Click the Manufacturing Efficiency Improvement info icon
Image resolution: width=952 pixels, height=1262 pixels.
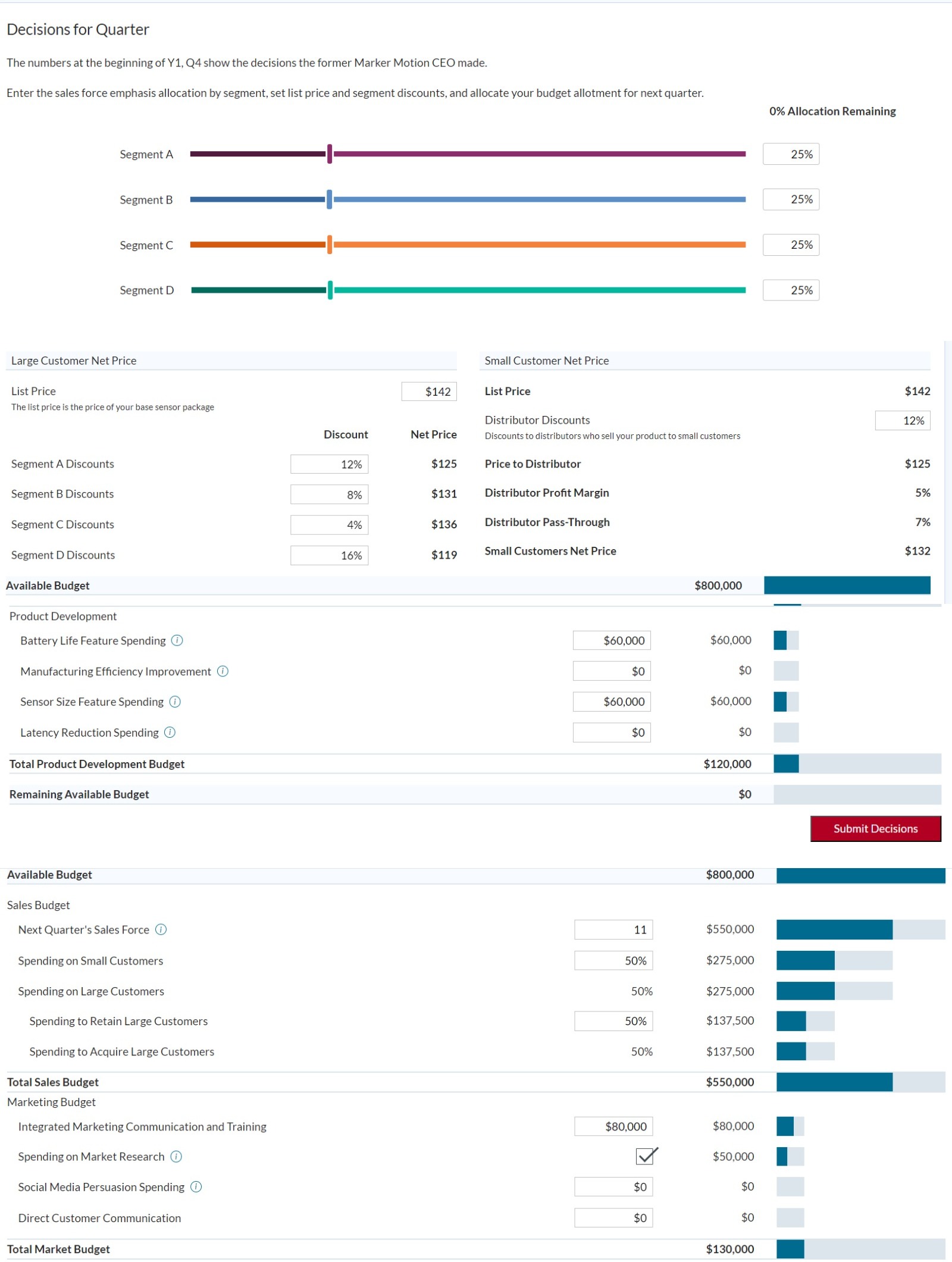tap(223, 671)
